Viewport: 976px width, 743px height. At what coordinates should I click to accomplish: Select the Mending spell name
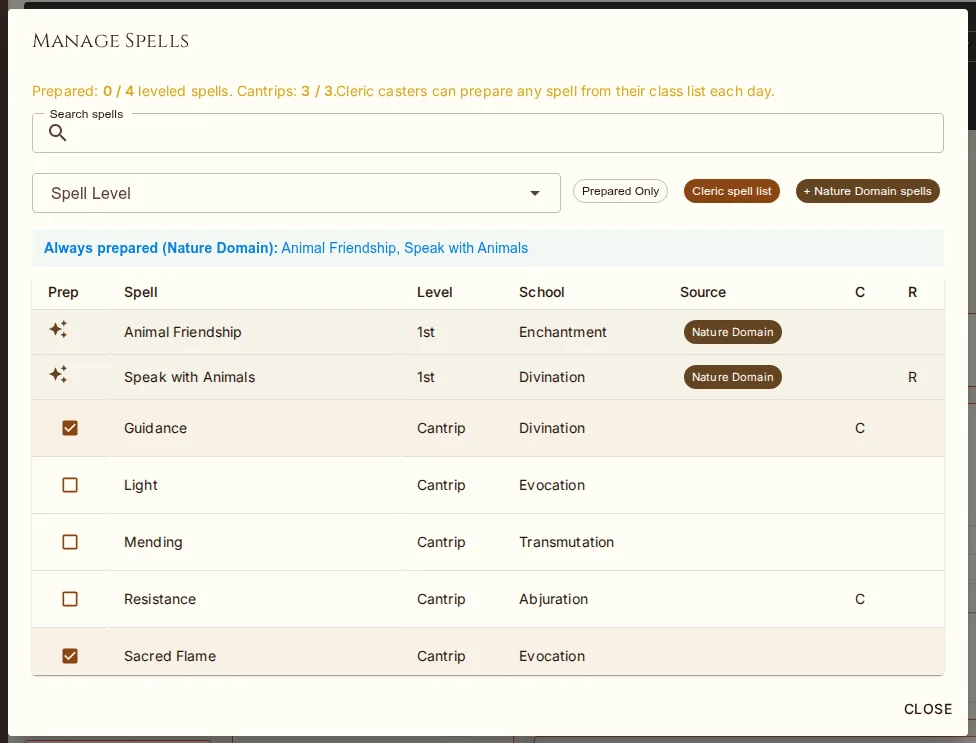pos(153,542)
